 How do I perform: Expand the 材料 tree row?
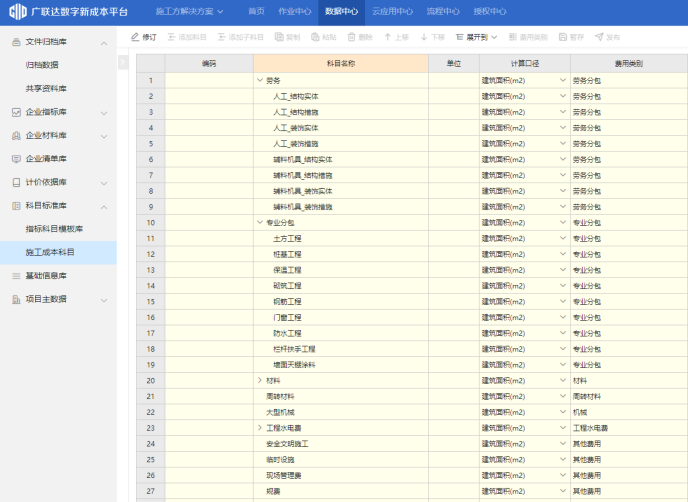(x=260, y=380)
